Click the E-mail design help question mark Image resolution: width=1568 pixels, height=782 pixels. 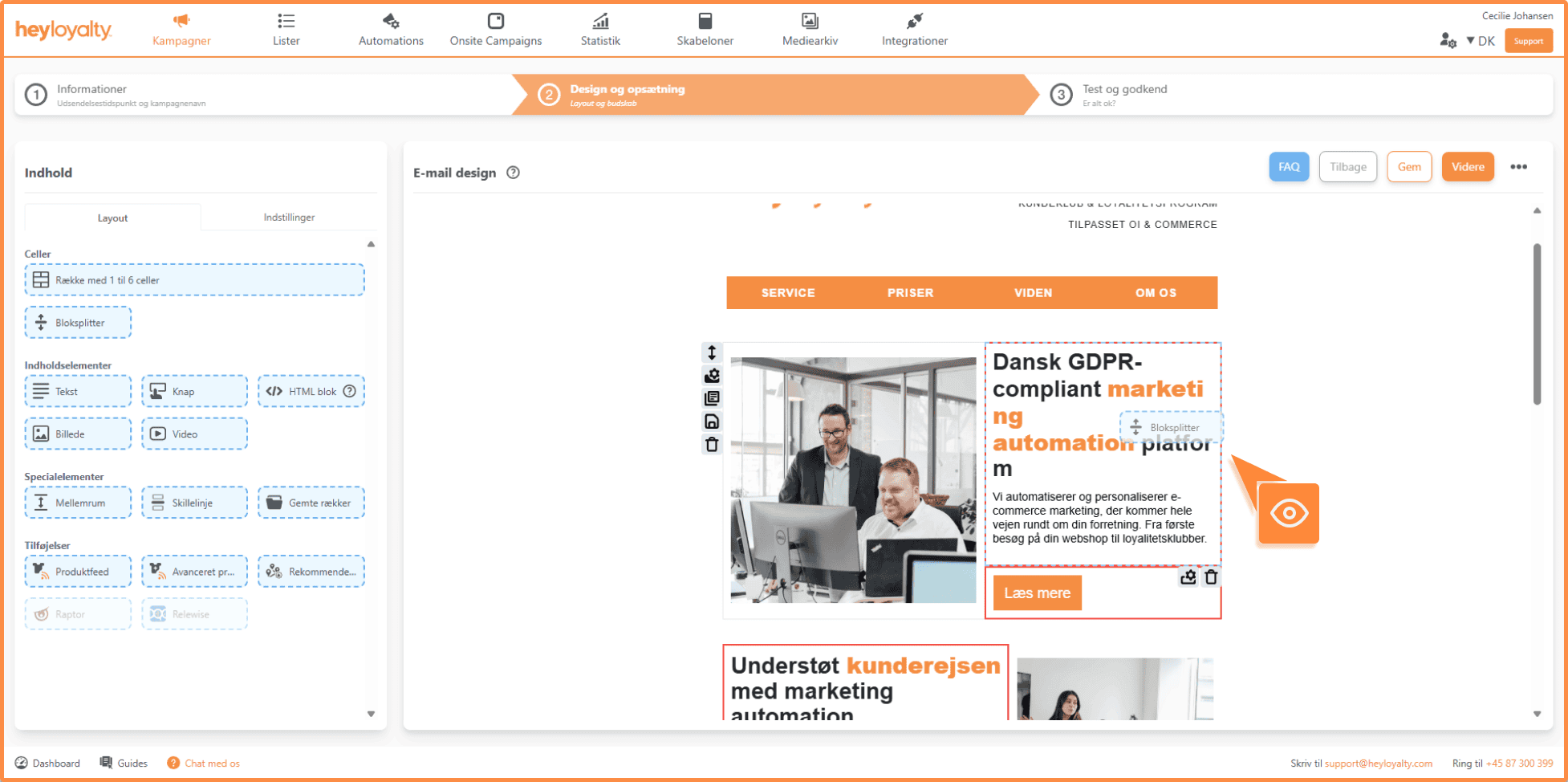pyautogui.click(x=514, y=173)
